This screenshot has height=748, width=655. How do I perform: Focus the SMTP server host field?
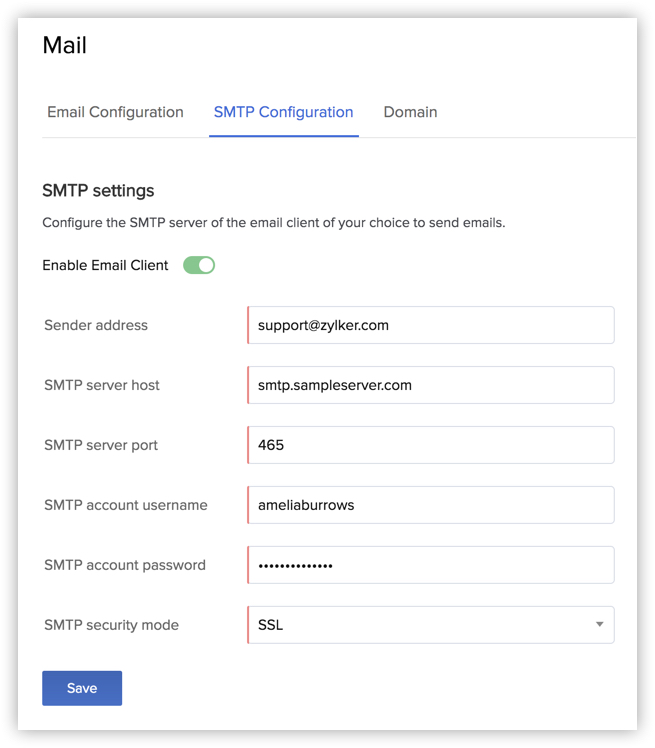tap(431, 385)
